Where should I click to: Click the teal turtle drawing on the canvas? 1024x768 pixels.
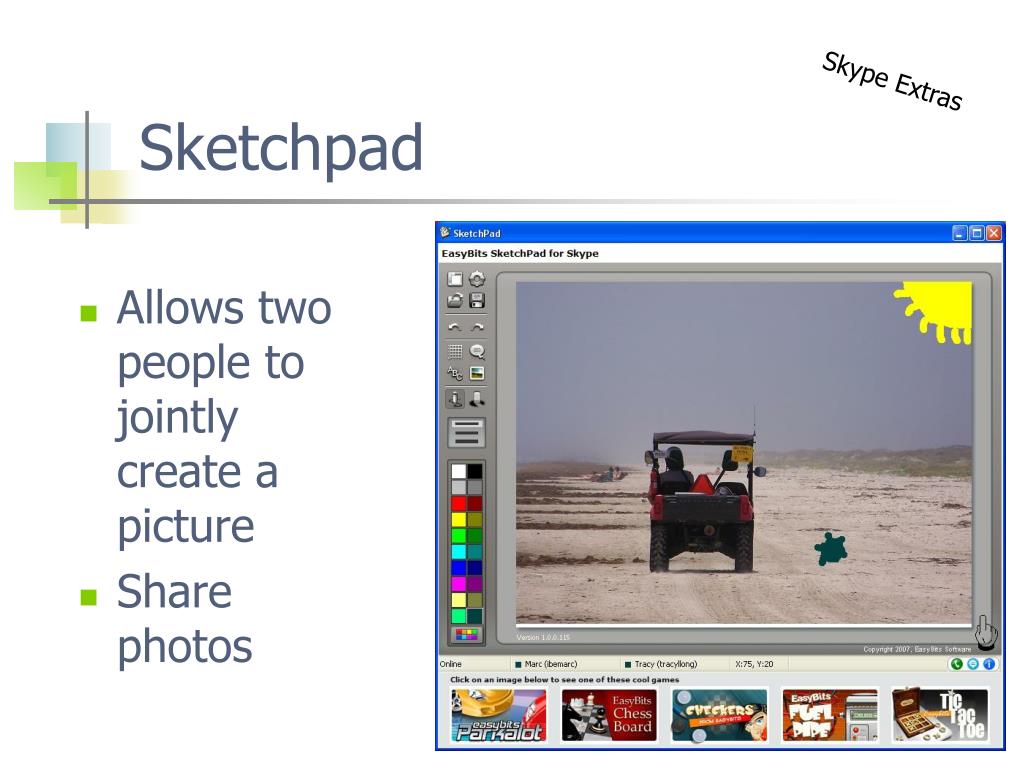(831, 549)
